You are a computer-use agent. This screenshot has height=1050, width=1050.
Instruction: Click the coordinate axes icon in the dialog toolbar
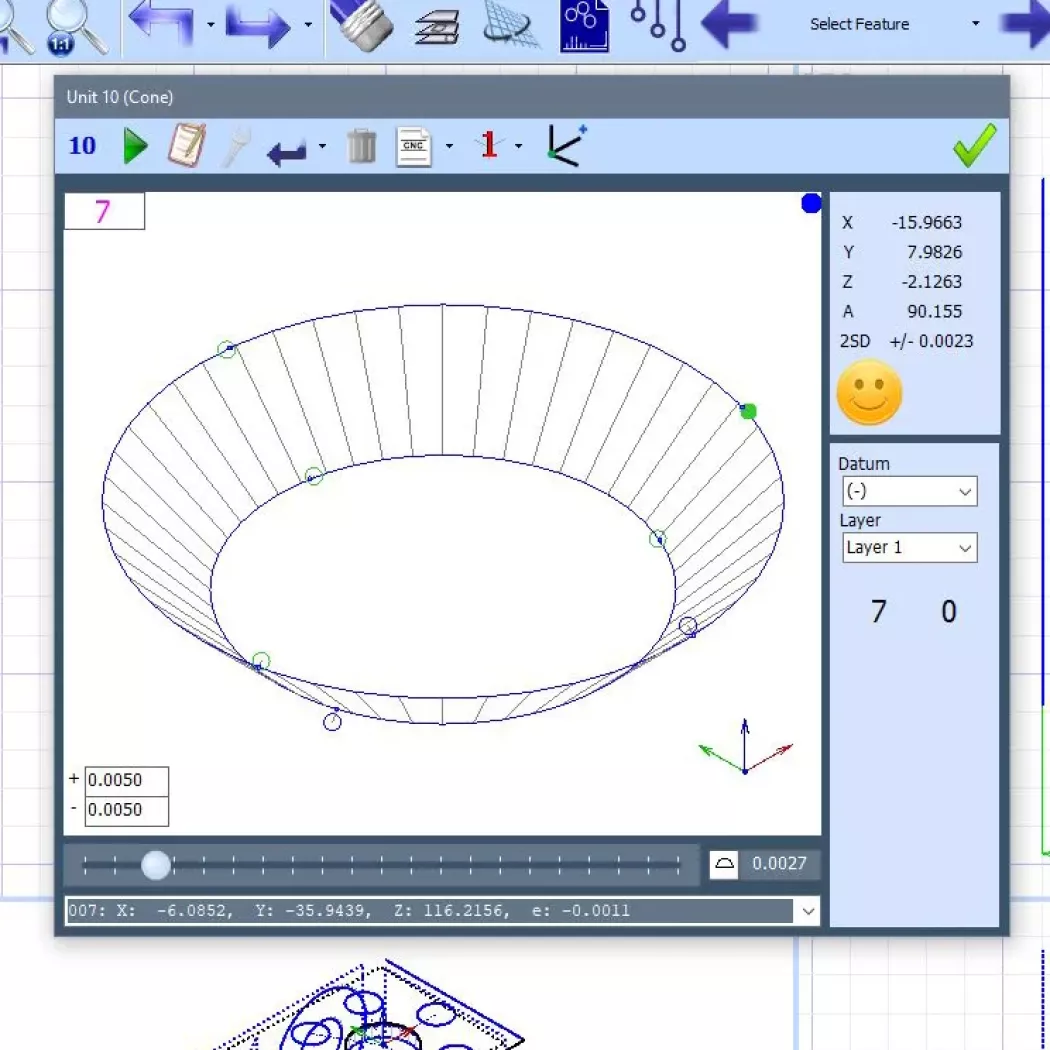tap(565, 145)
